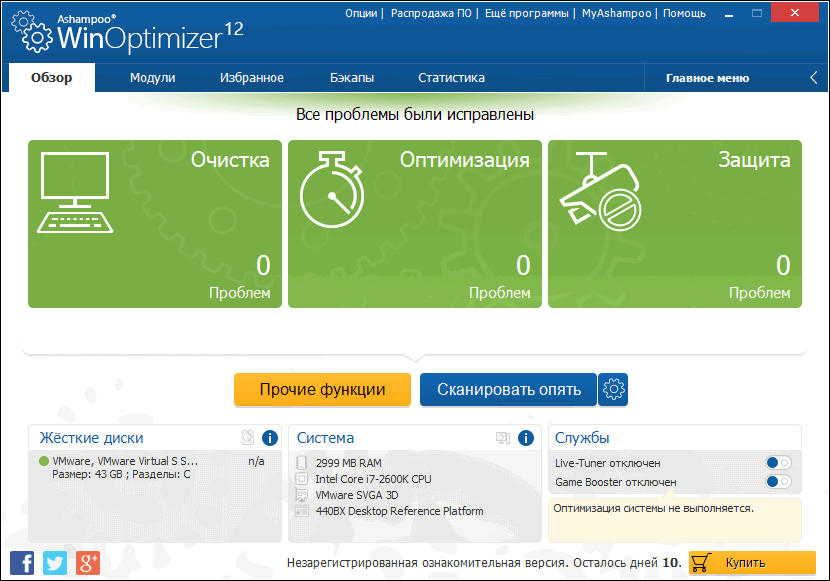
Task: Click the green status dot of VMware disk
Action: [43, 461]
